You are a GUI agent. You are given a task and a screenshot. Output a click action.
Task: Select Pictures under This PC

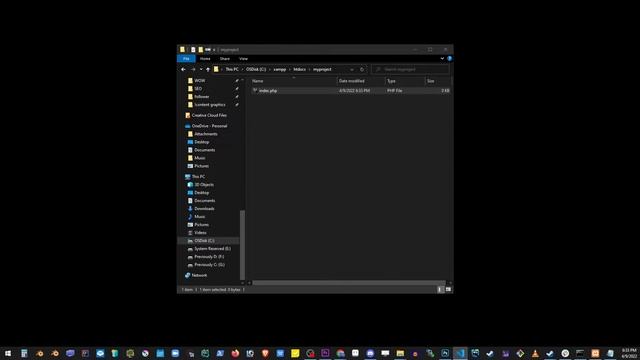coord(201,224)
